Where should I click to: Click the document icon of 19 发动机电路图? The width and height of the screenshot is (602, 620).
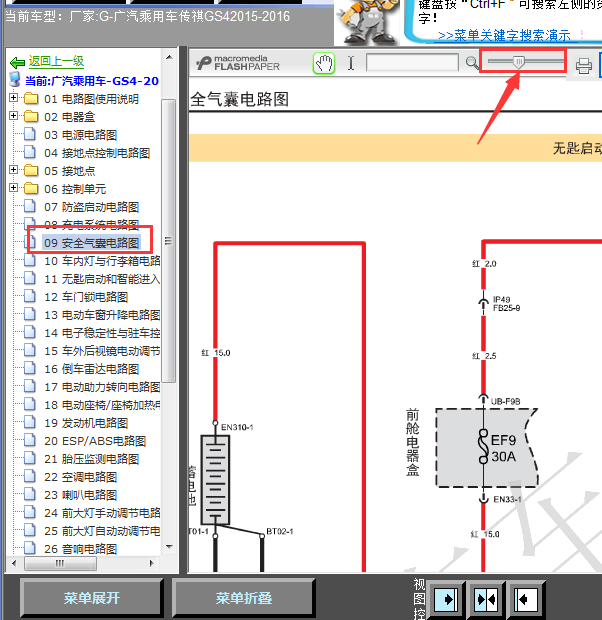[x=30, y=422]
